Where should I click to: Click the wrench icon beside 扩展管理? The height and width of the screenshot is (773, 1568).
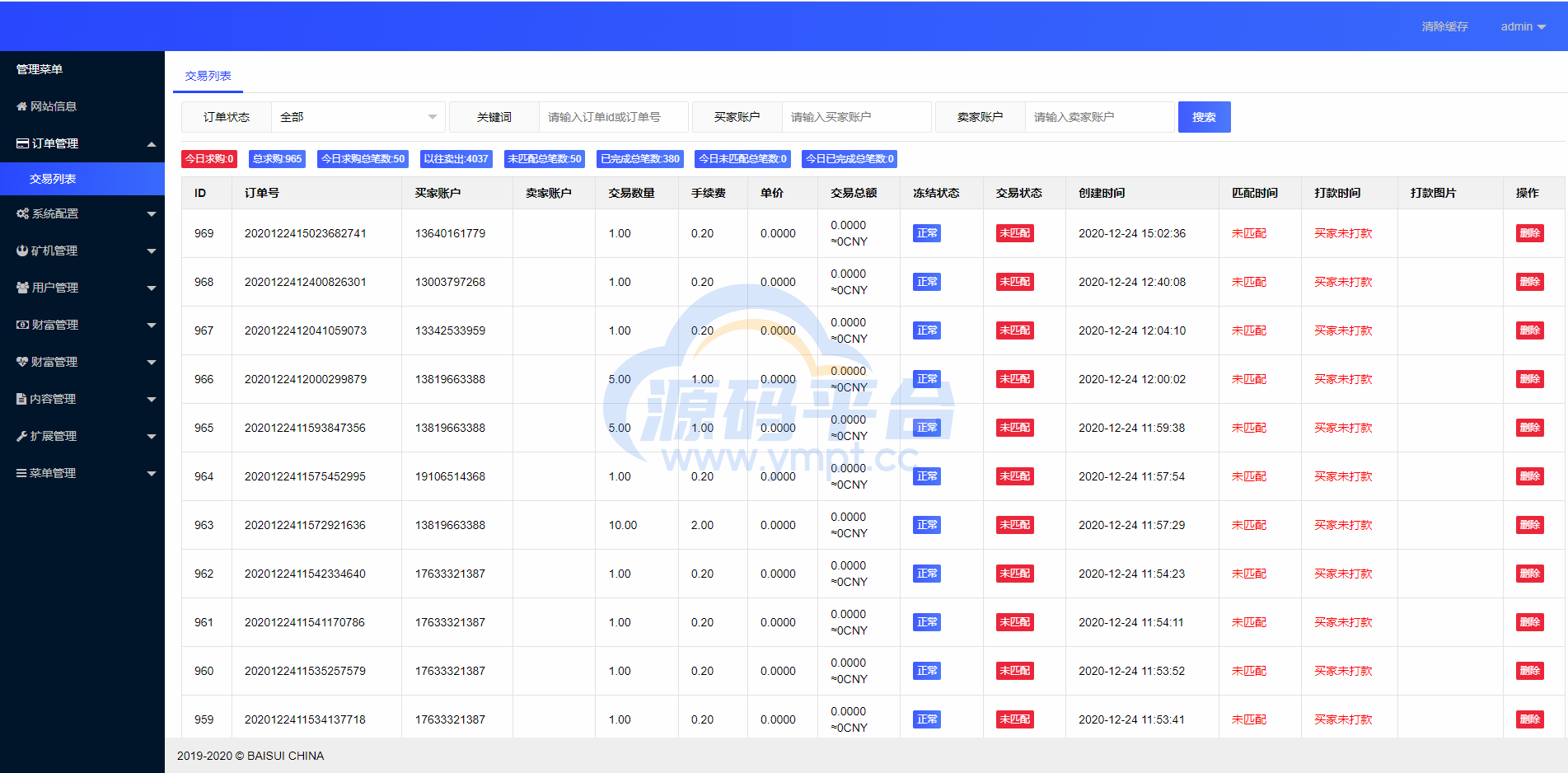[x=22, y=436]
